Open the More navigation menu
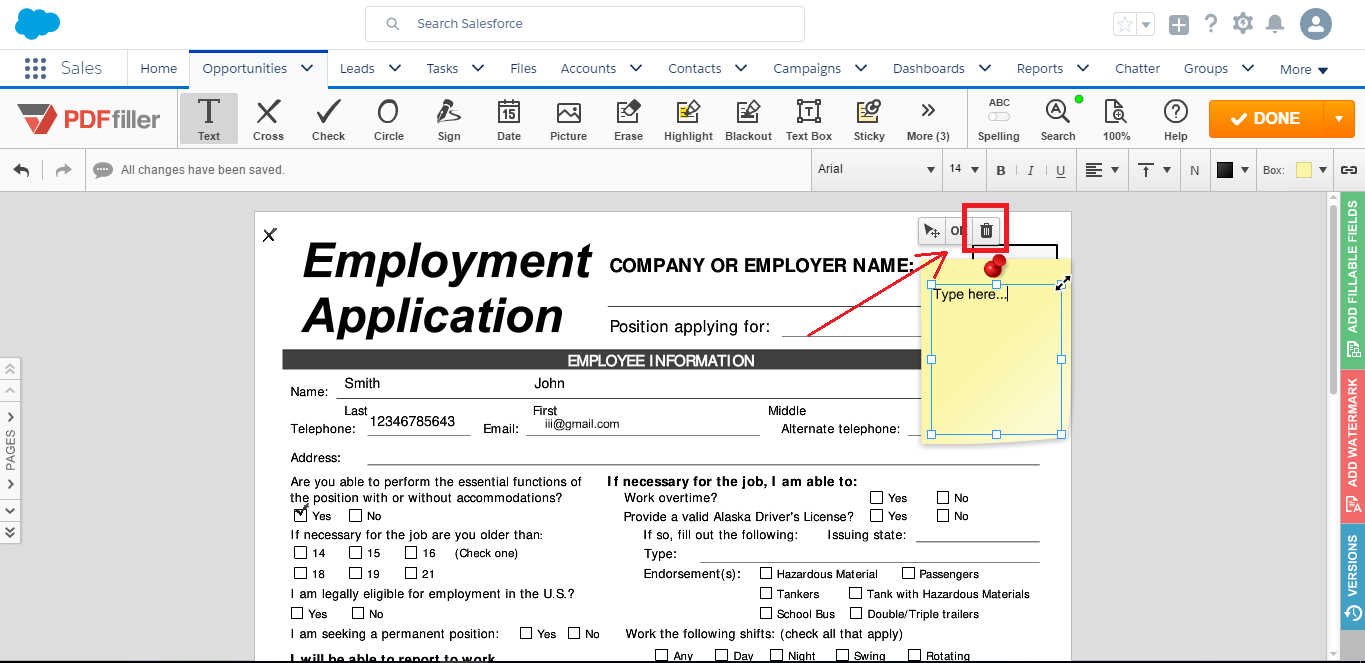This screenshot has height=663, width=1365. click(x=1304, y=69)
